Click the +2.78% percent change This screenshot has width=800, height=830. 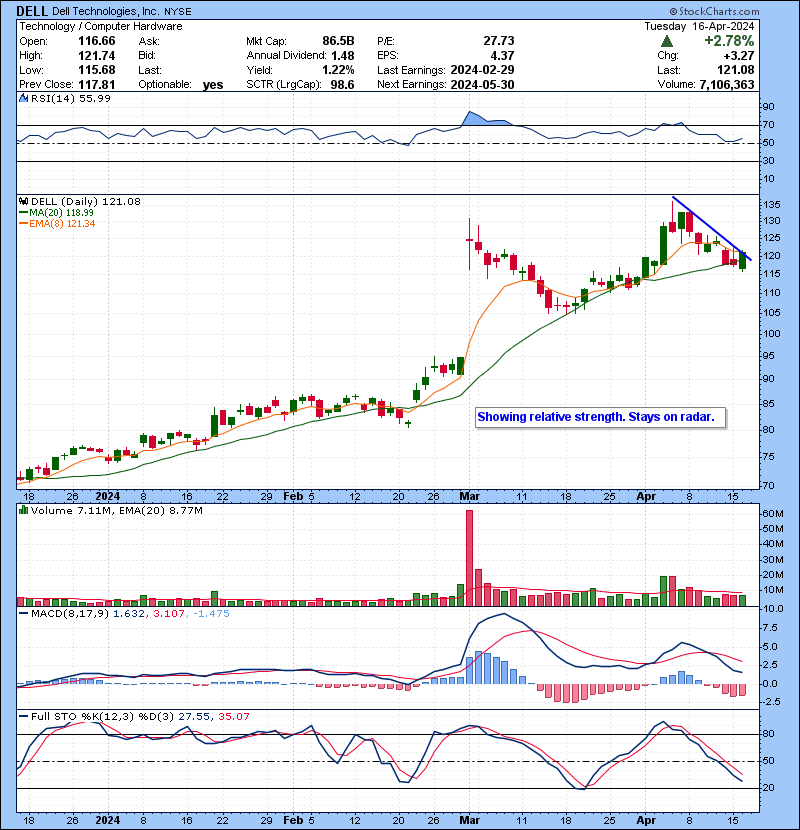point(729,41)
